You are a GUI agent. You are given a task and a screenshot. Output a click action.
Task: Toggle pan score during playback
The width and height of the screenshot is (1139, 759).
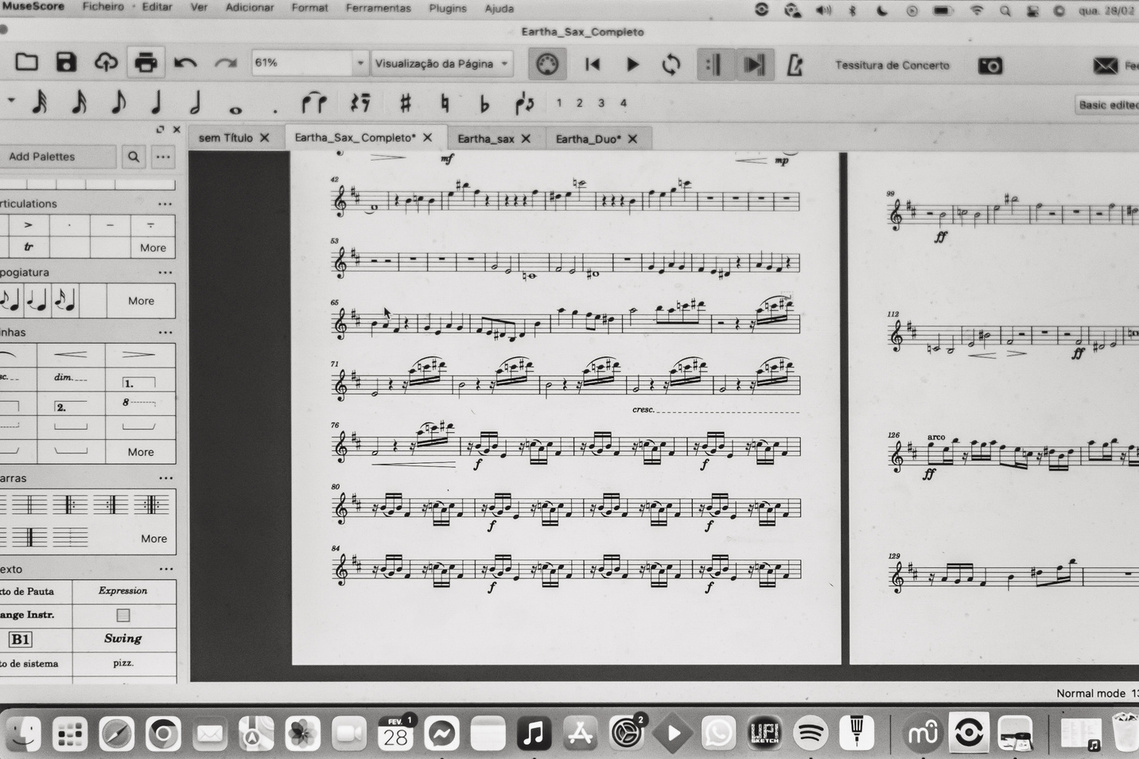(x=753, y=65)
